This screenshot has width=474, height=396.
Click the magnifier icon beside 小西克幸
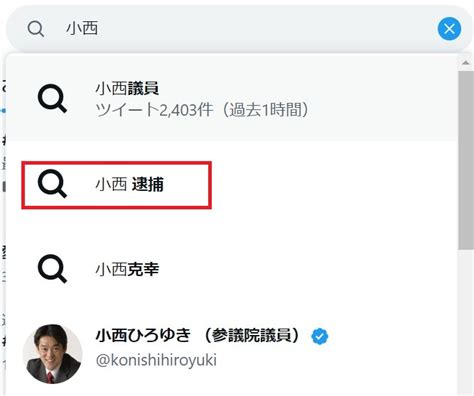[53, 269]
